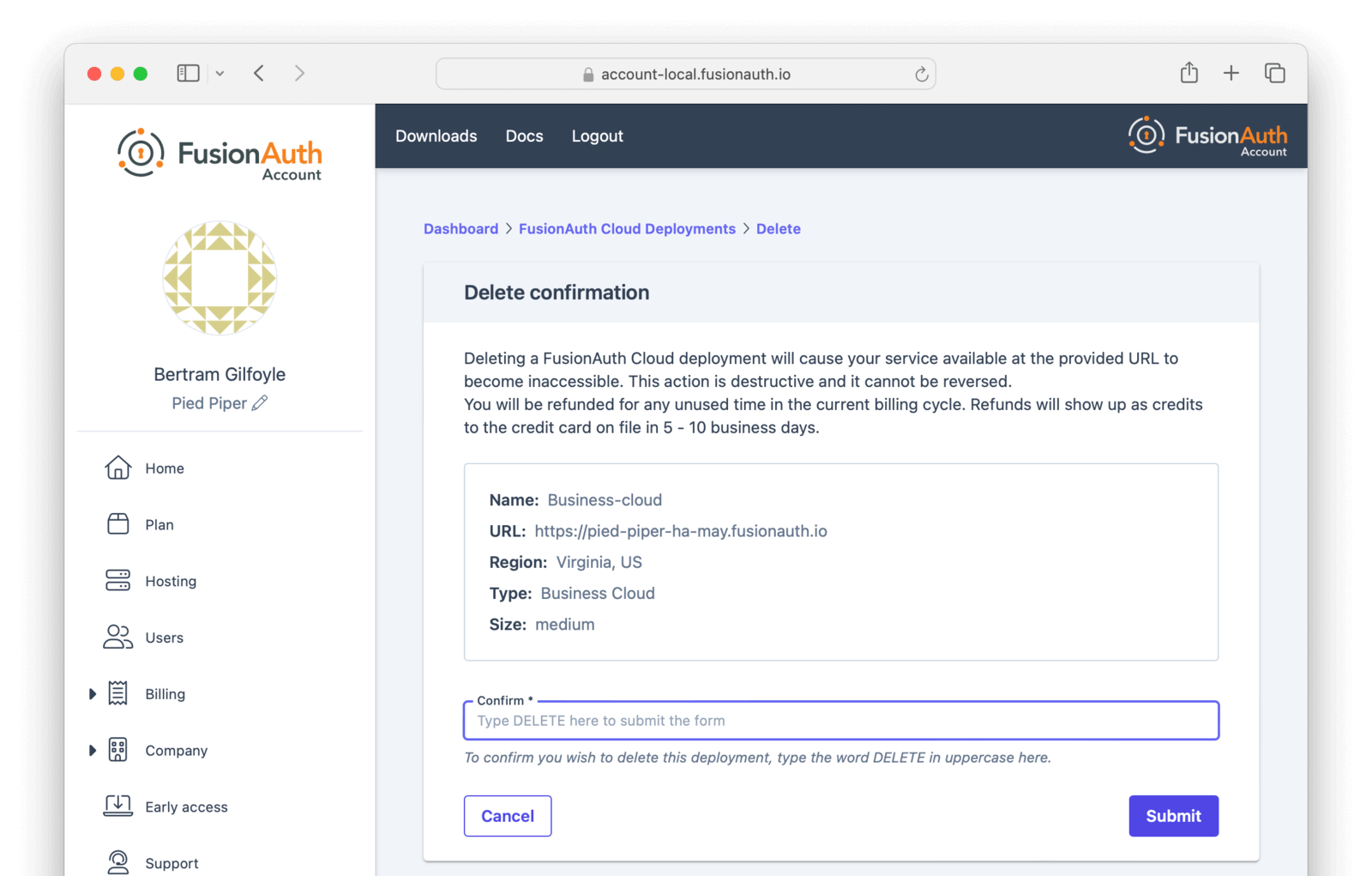Expand the Billing menu triangle

tap(93, 694)
